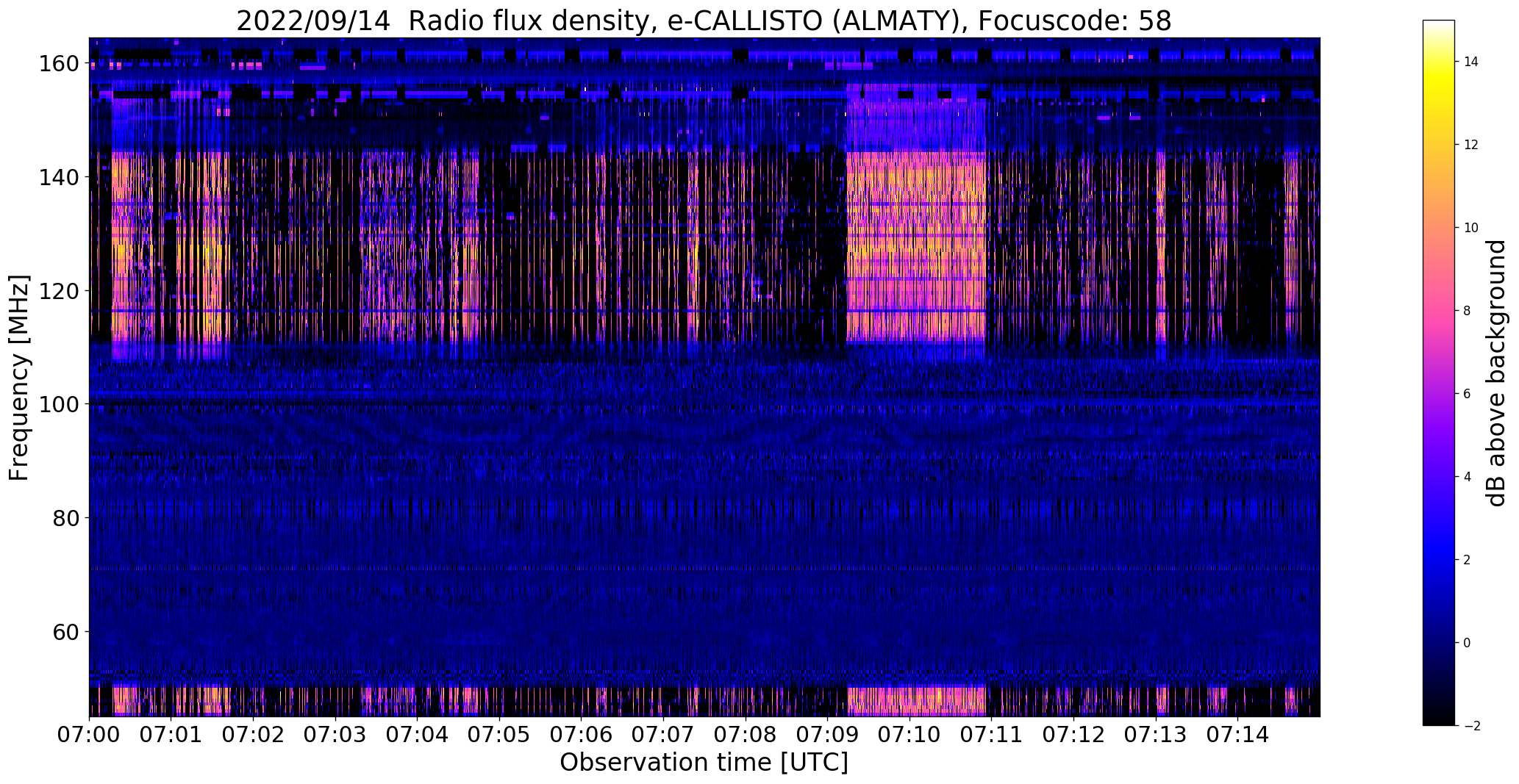Viewport: 1519px width, 784px height.
Task: Click the colorbar tick value 12
Action: click(x=1471, y=145)
